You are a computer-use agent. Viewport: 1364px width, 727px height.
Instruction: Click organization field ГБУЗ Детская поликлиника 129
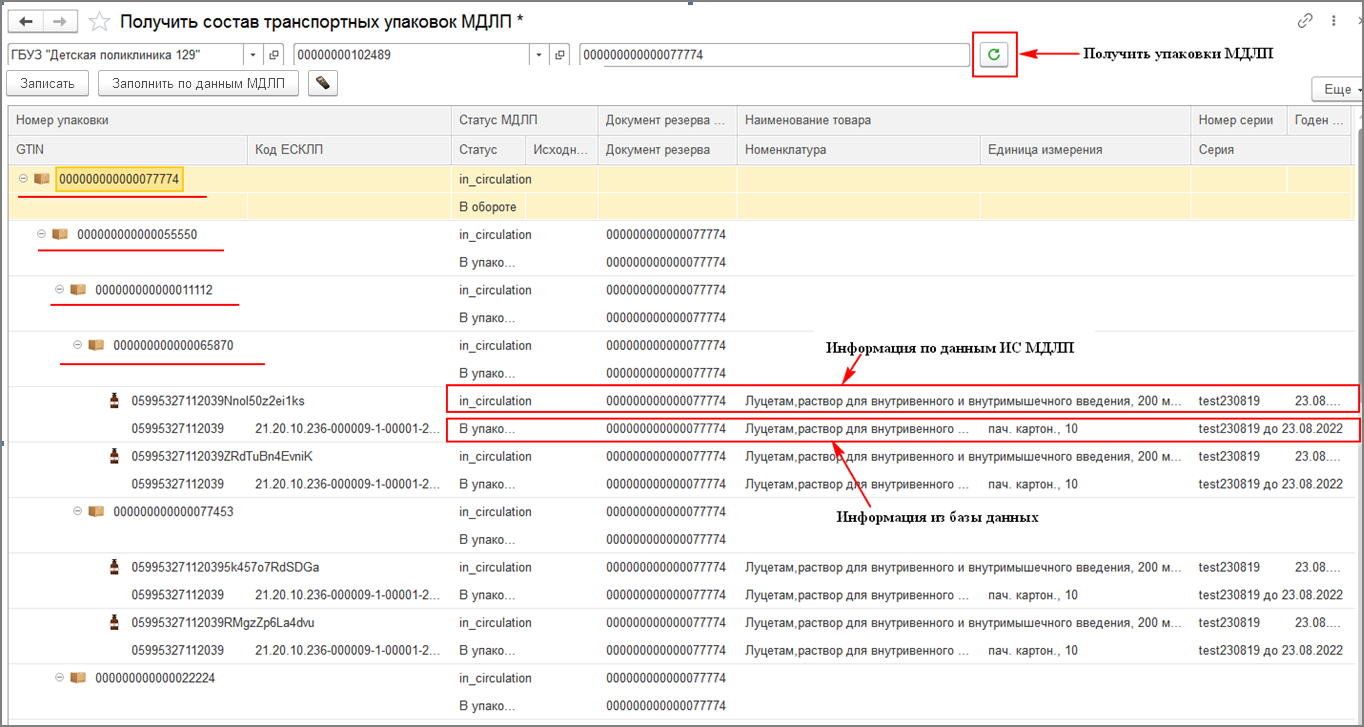(x=126, y=55)
